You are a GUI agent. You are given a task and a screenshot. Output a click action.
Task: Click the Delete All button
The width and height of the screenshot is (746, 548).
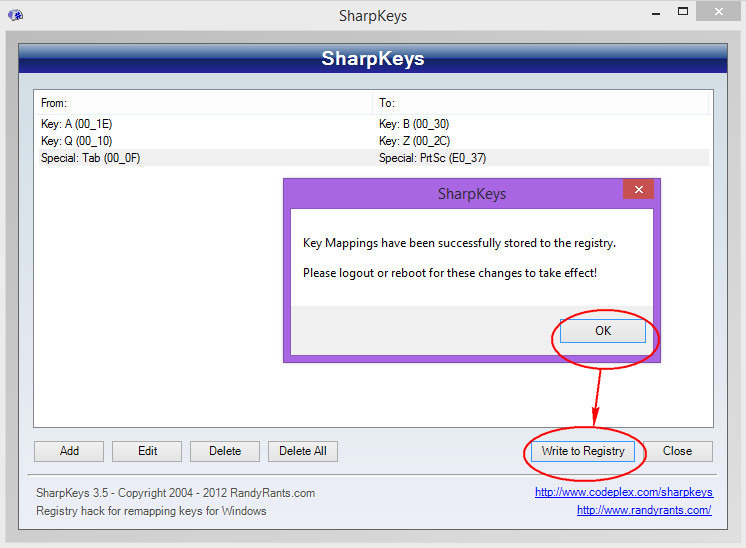point(303,451)
